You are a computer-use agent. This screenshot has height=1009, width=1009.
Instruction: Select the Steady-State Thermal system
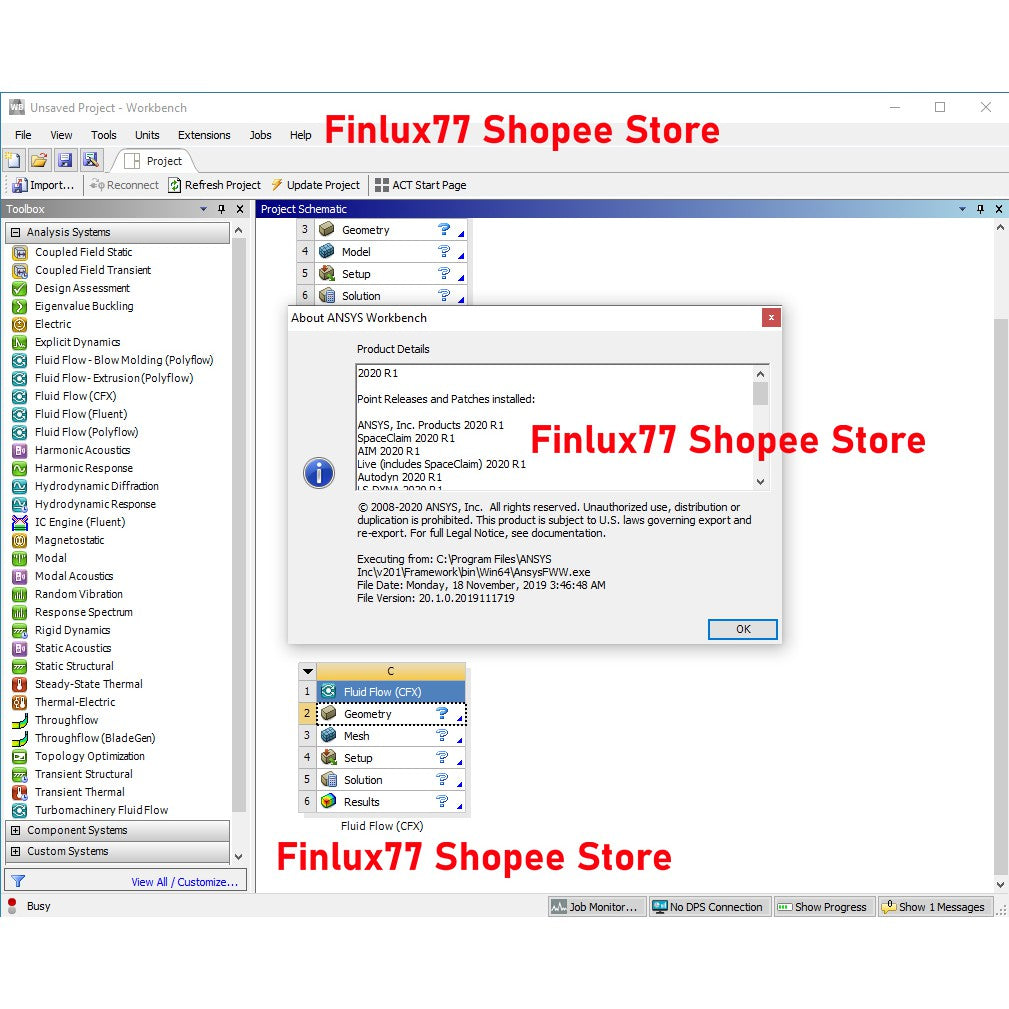[x=88, y=684]
